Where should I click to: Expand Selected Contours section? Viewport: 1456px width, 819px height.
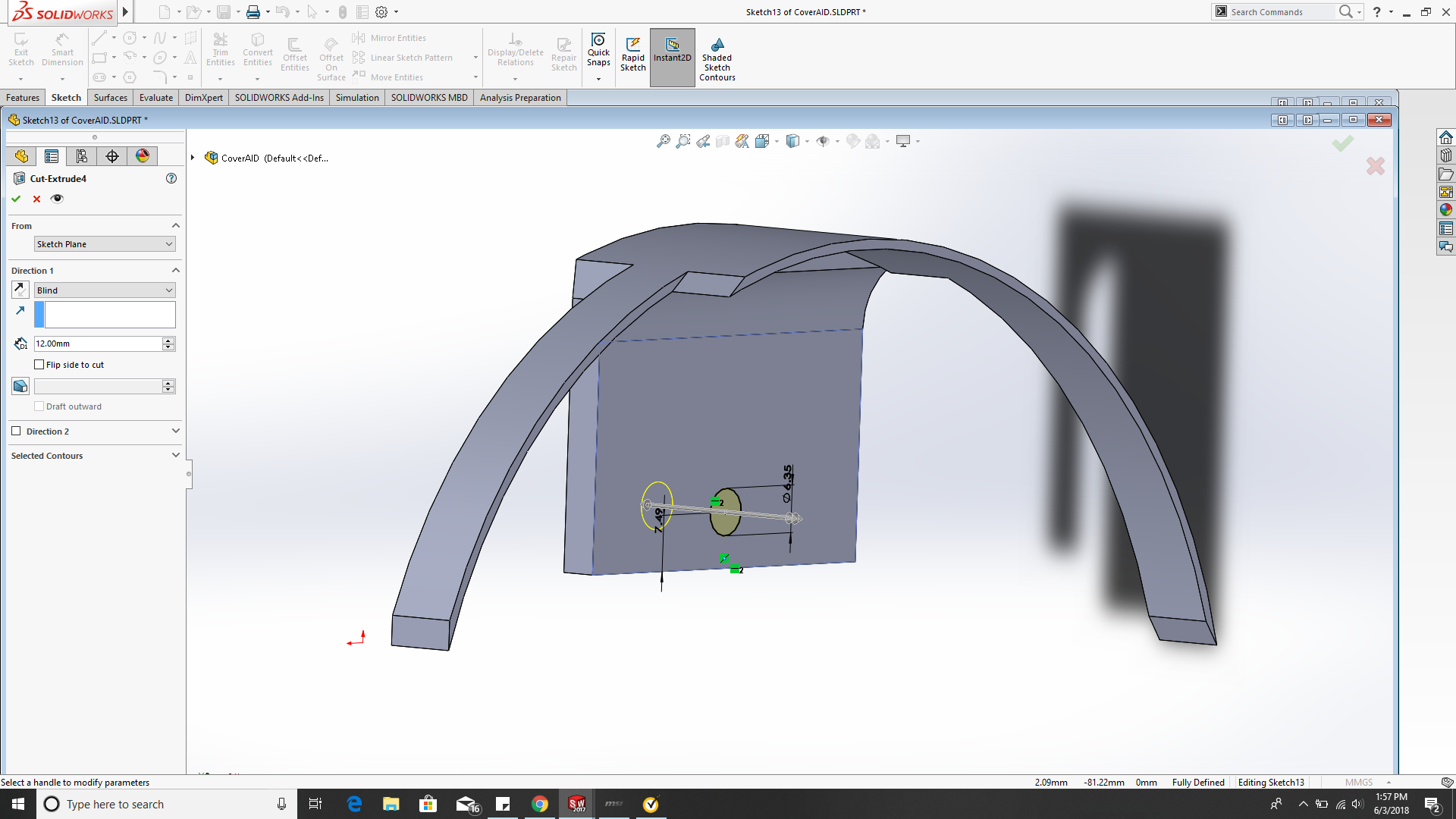click(x=176, y=456)
